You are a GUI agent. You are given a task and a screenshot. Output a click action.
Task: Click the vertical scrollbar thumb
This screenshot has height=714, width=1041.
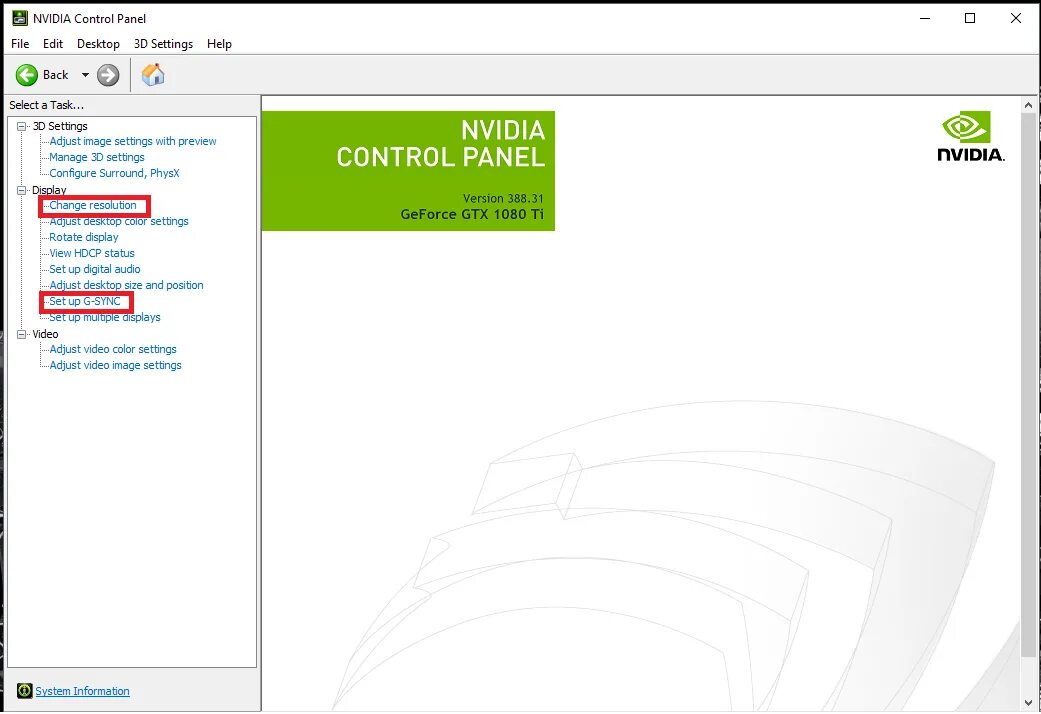point(1028,385)
